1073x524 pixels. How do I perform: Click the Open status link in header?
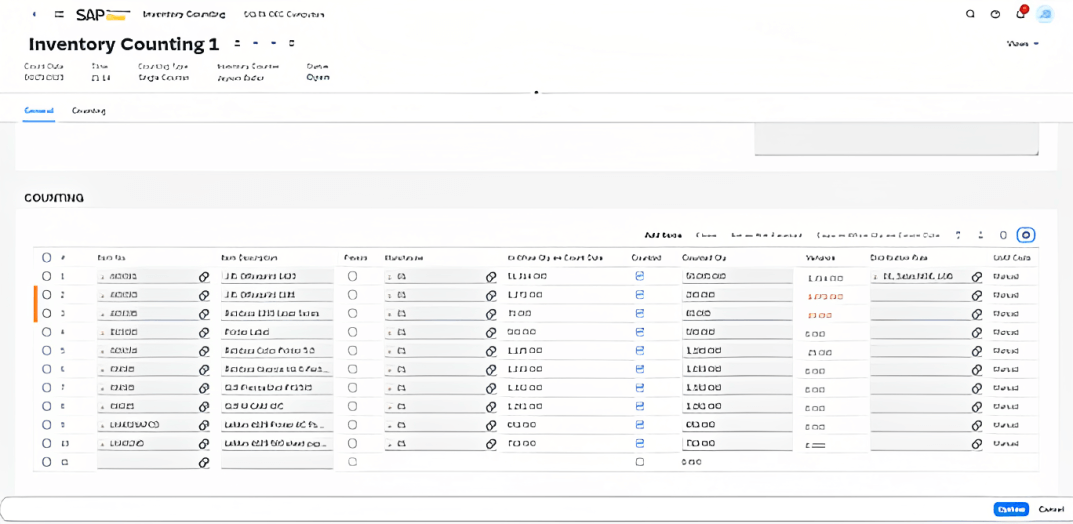[x=318, y=78]
